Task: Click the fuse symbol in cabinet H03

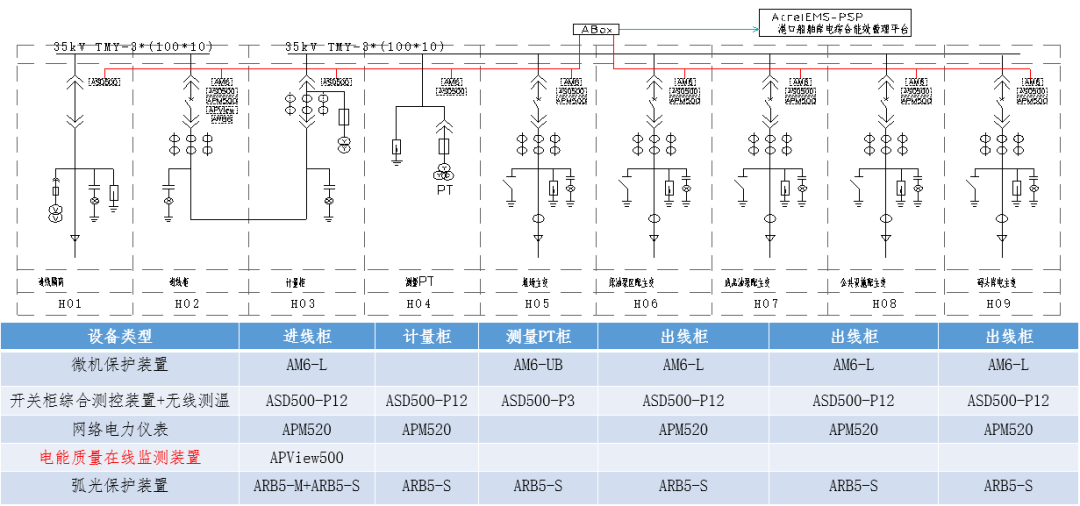Action: [342, 116]
